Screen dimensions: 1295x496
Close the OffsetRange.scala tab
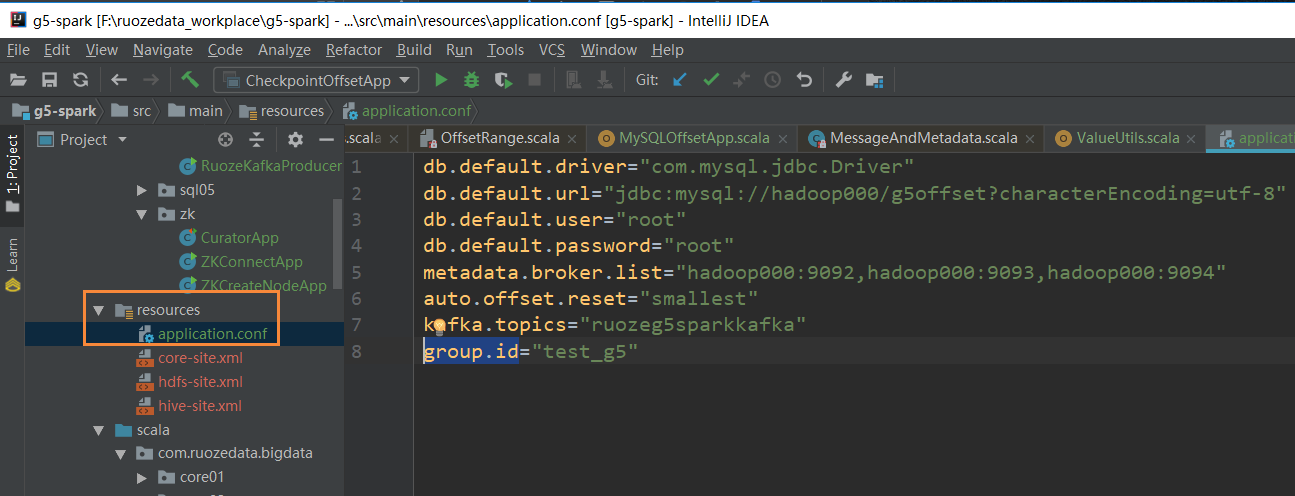coord(572,139)
